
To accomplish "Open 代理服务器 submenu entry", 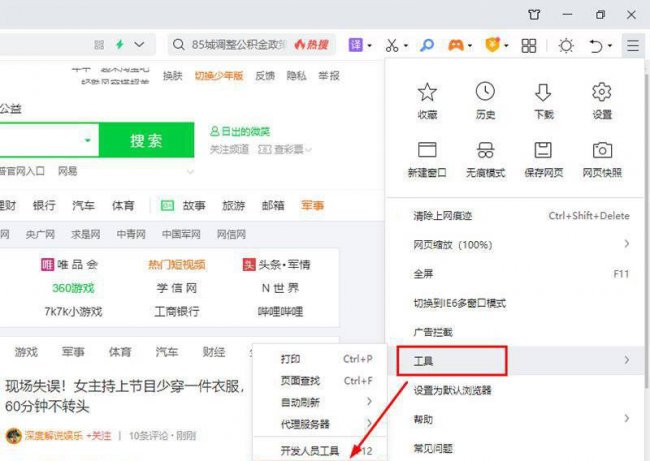I will pyautogui.click(x=320, y=424).
